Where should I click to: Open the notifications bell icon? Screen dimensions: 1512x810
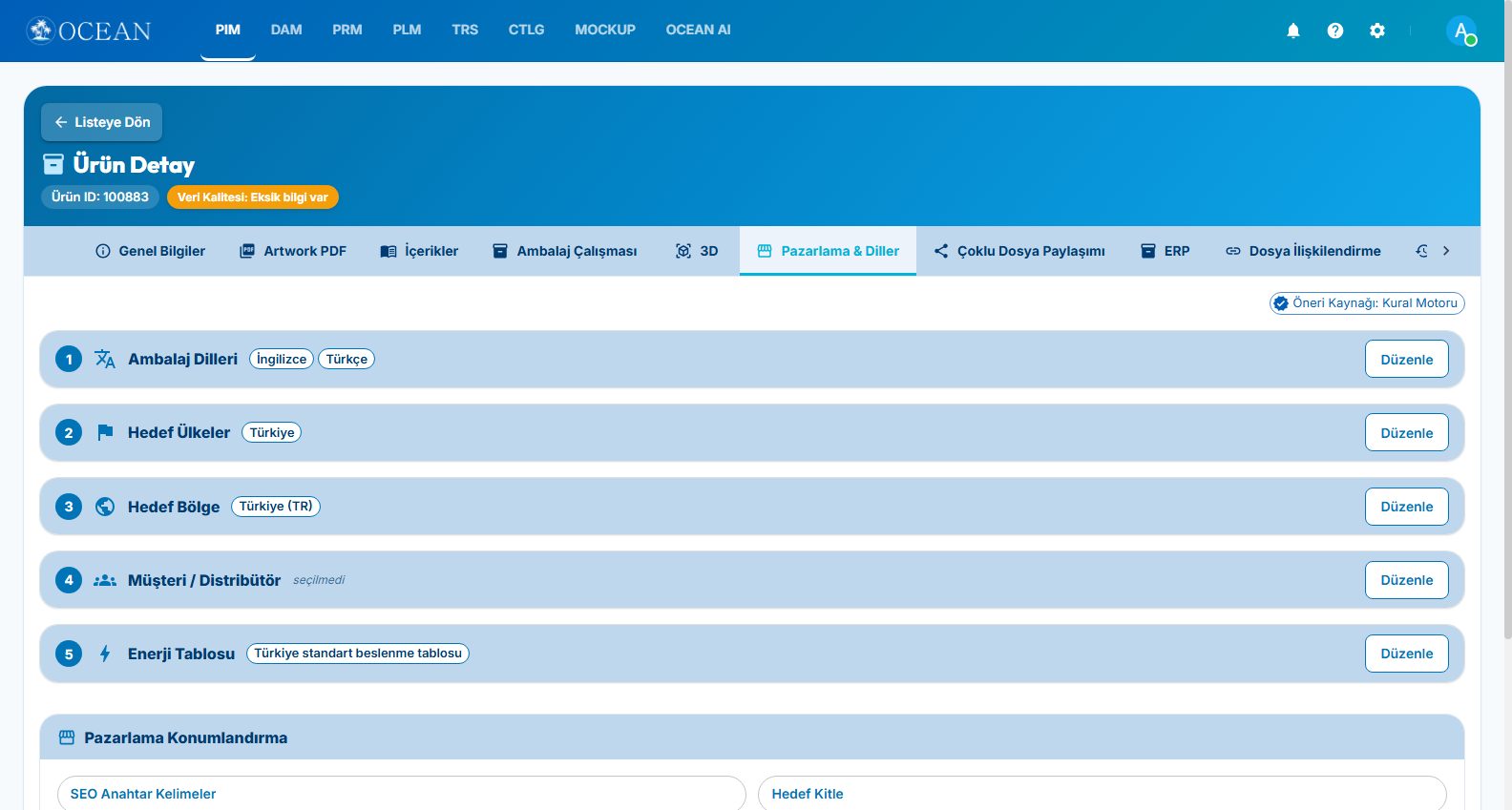[1292, 31]
